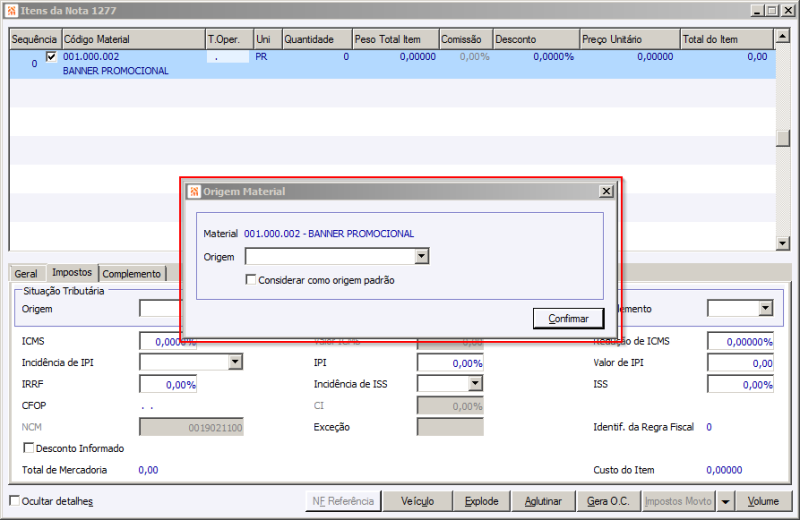Click the 0,0000% discount cell
The height and width of the screenshot is (520, 800).
point(554,57)
